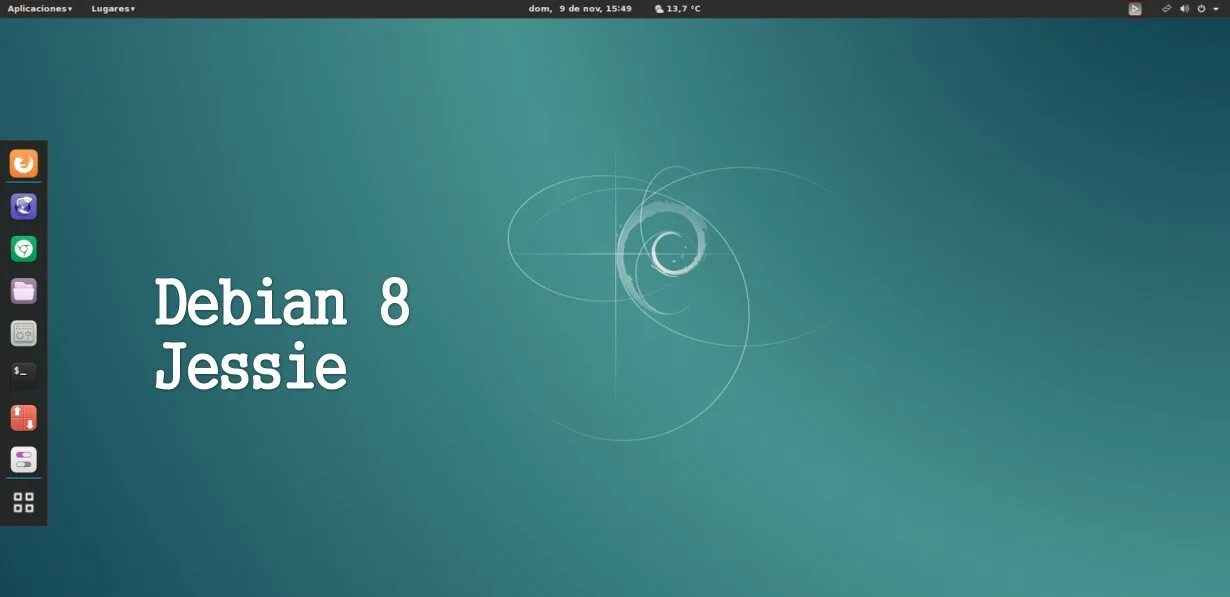Open the Lugares menu

tap(113, 8)
